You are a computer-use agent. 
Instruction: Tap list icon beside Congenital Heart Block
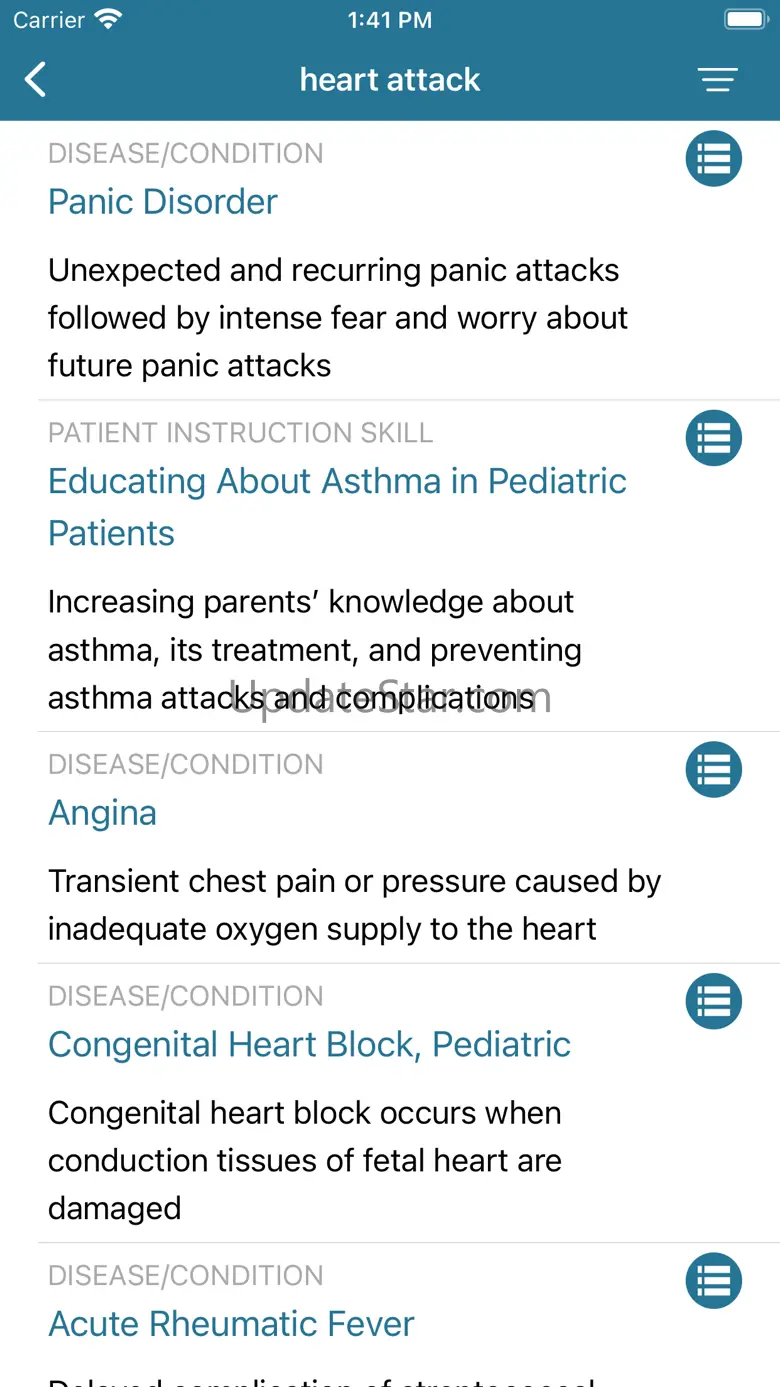(x=713, y=1001)
